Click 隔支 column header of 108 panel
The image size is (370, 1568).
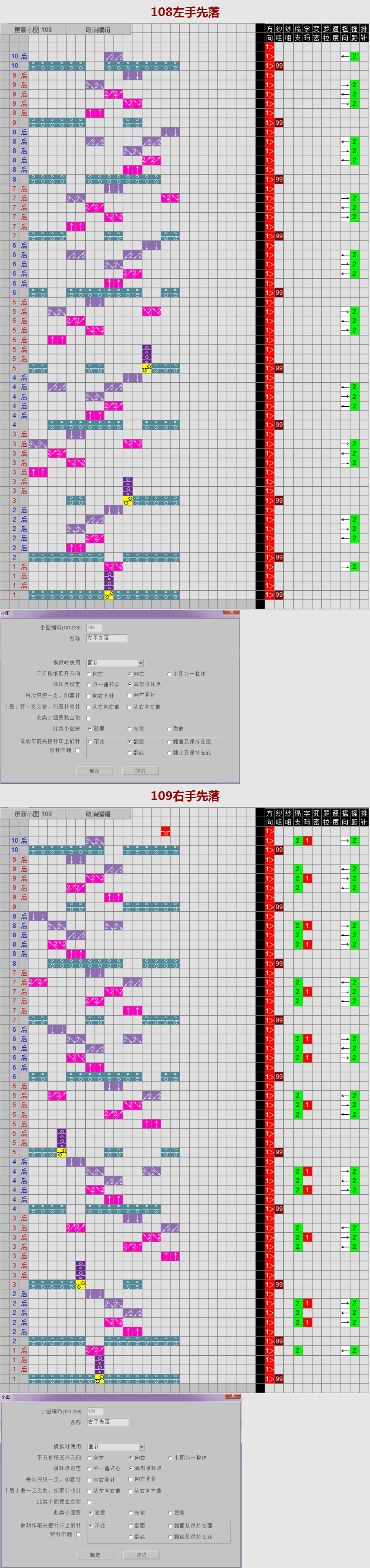[297, 33]
